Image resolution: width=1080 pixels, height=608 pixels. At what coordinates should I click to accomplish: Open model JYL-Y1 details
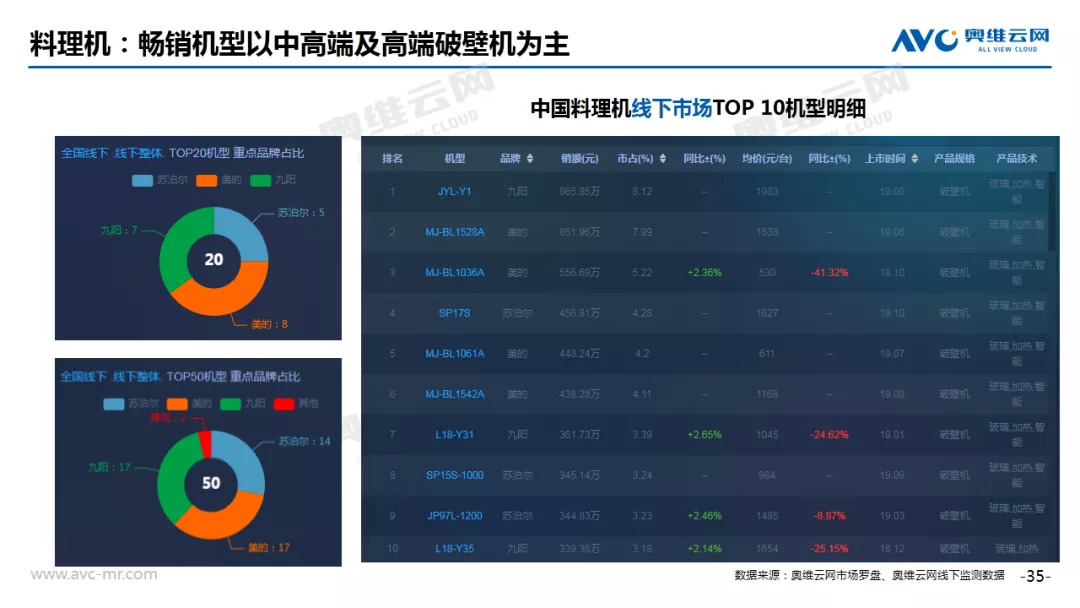coord(455,191)
